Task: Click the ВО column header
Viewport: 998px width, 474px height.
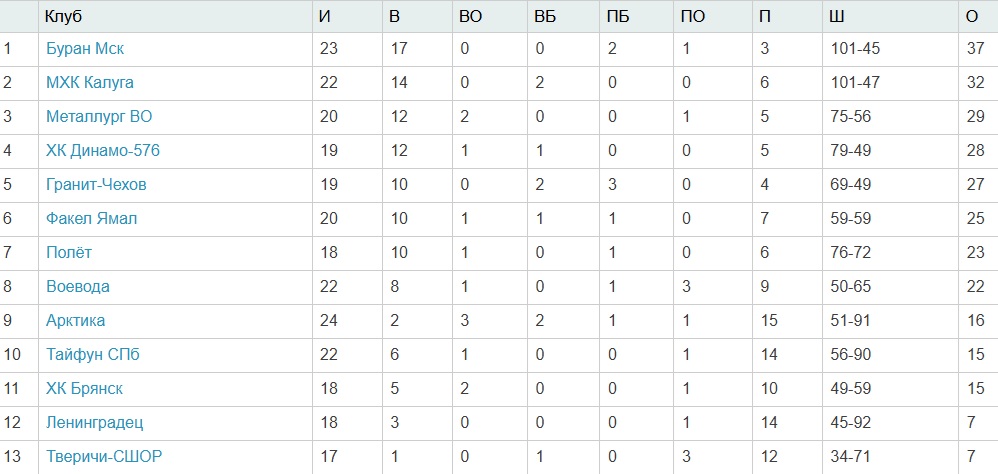Action: coord(470,15)
